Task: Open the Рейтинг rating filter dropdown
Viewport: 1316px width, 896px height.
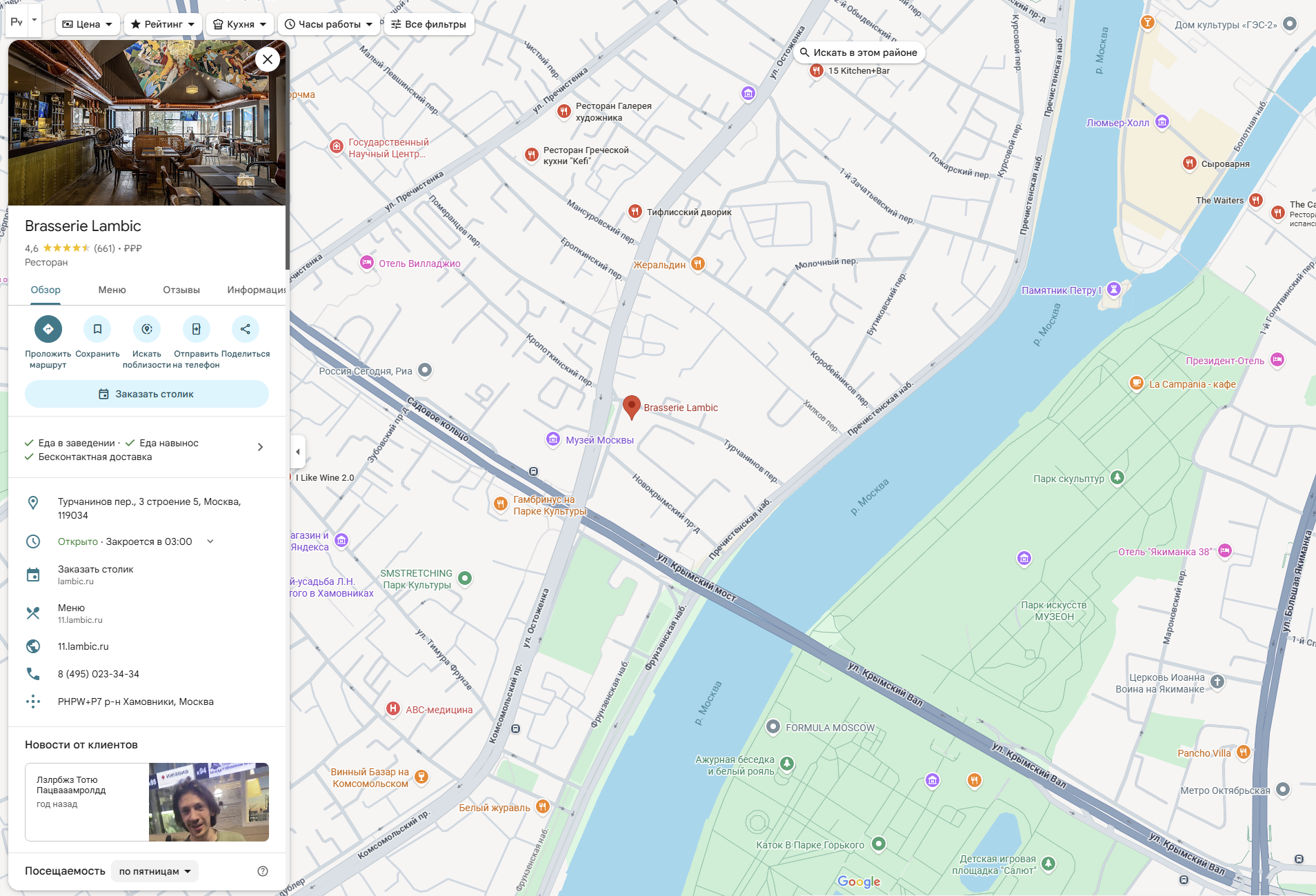Action: pyautogui.click(x=163, y=24)
